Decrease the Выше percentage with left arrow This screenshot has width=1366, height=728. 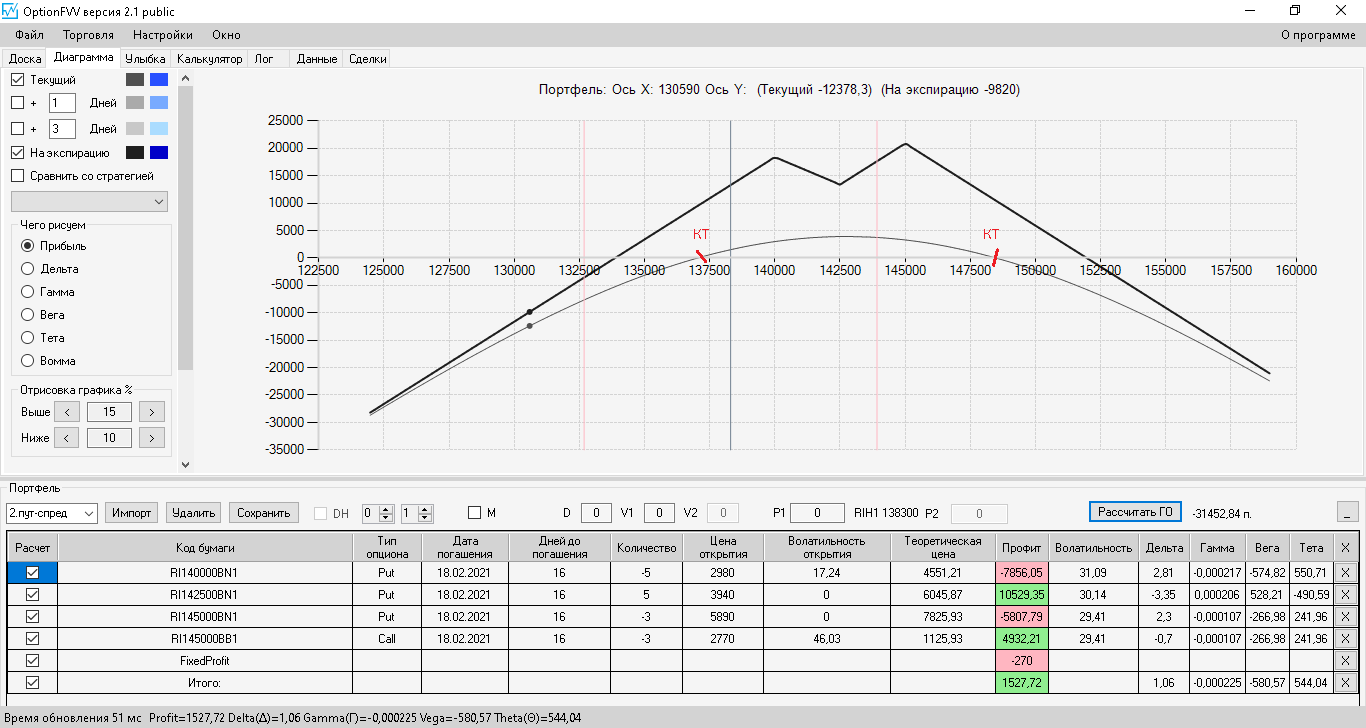pos(66,412)
